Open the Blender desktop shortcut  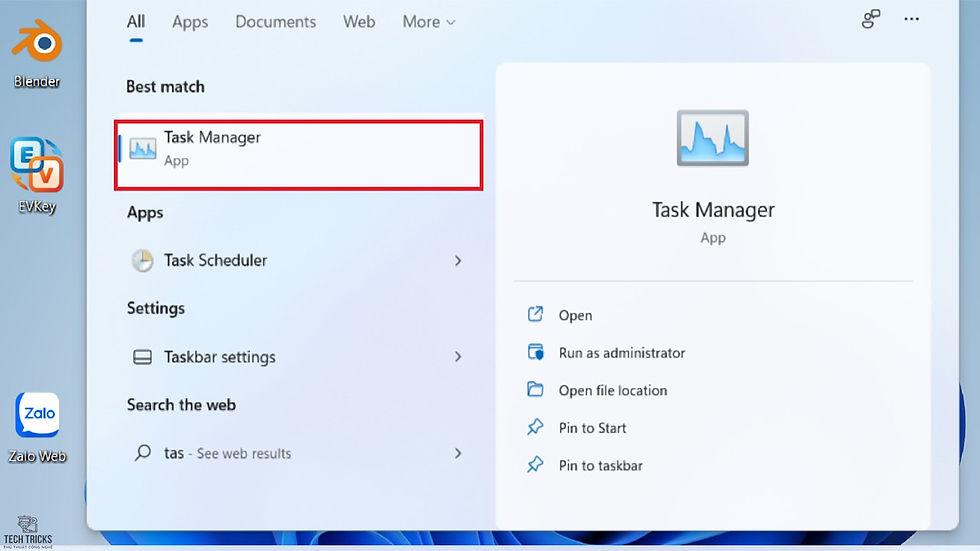(x=37, y=53)
